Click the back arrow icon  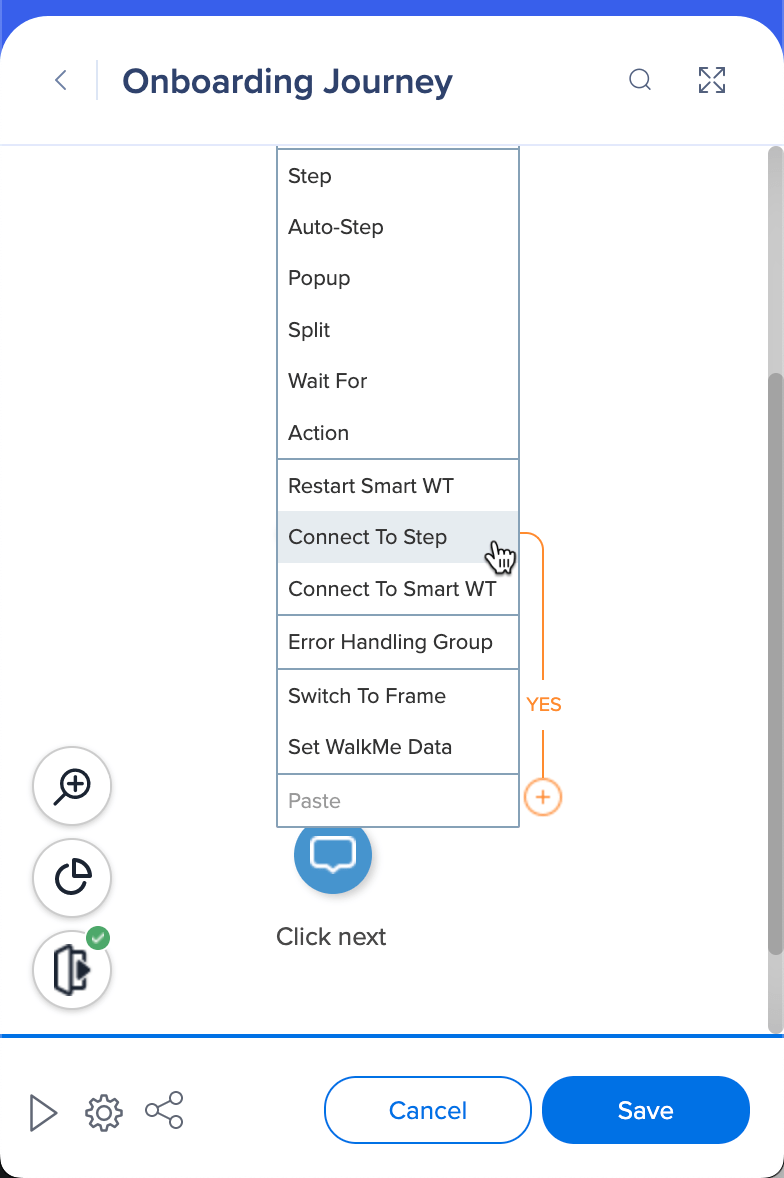pyautogui.click(x=61, y=81)
